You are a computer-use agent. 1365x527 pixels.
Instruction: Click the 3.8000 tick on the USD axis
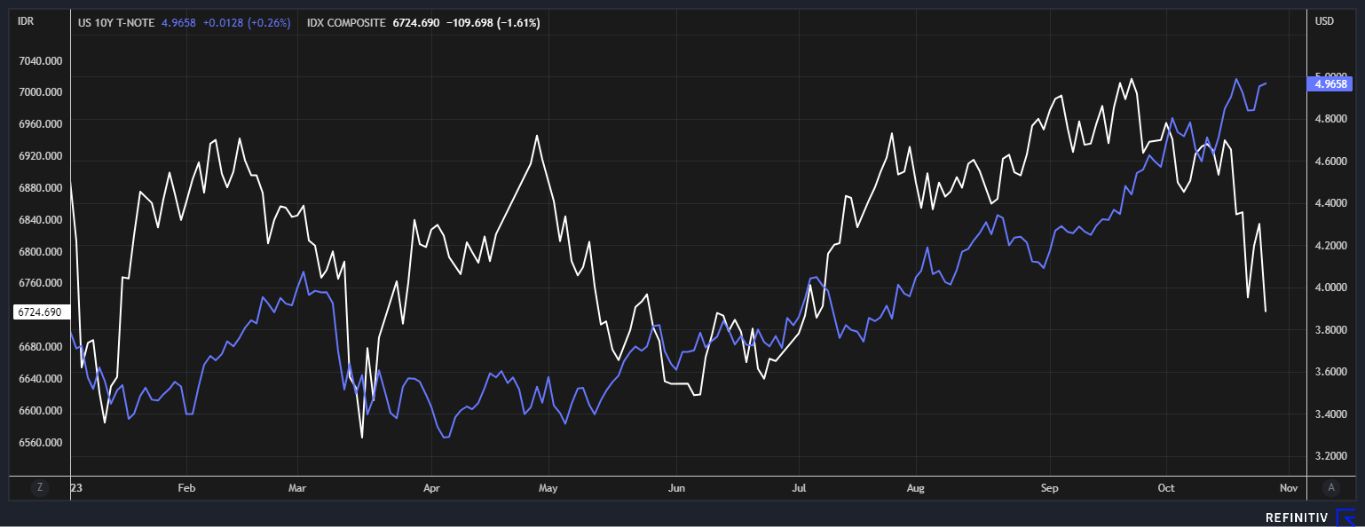(x=1331, y=329)
